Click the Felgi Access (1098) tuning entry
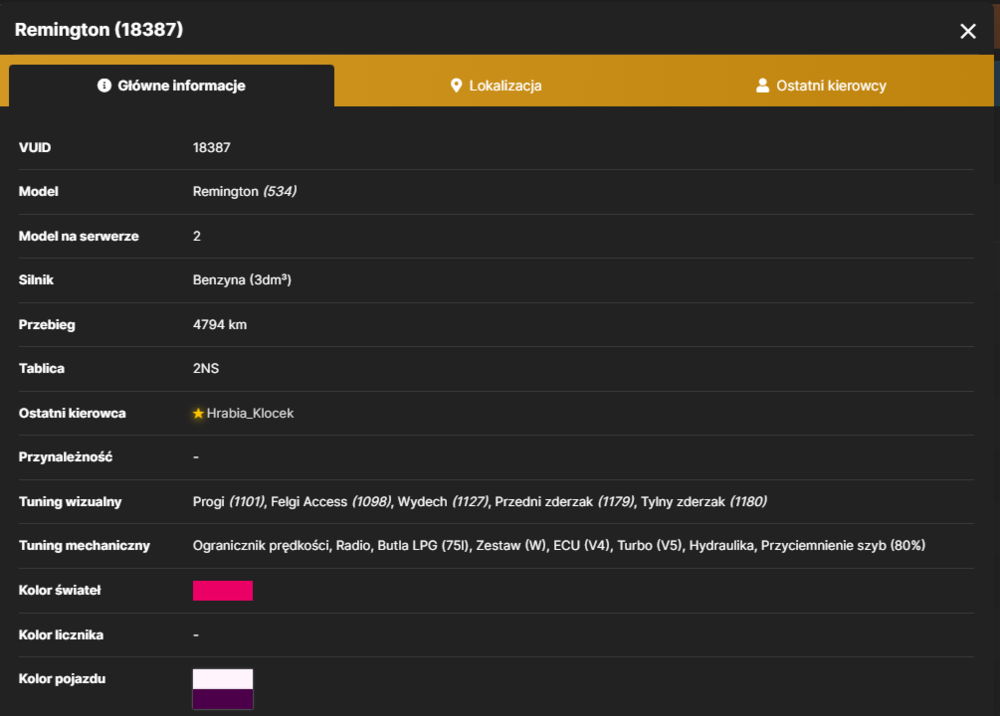 pos(330,502)
